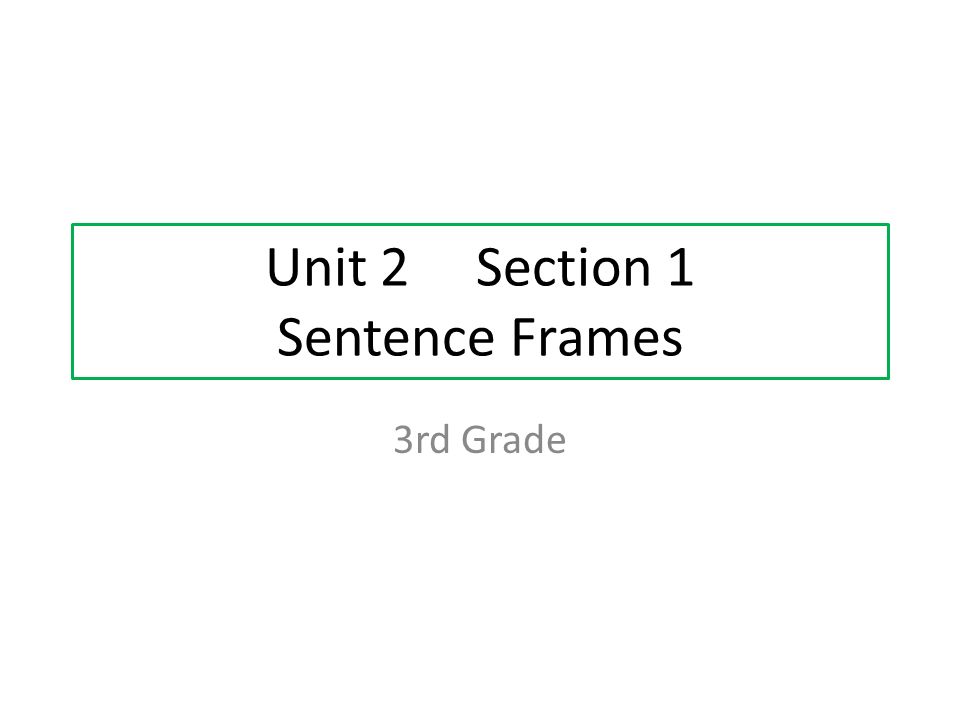
Task: Click the top-right corner of the green box
Action: point(888,225)
